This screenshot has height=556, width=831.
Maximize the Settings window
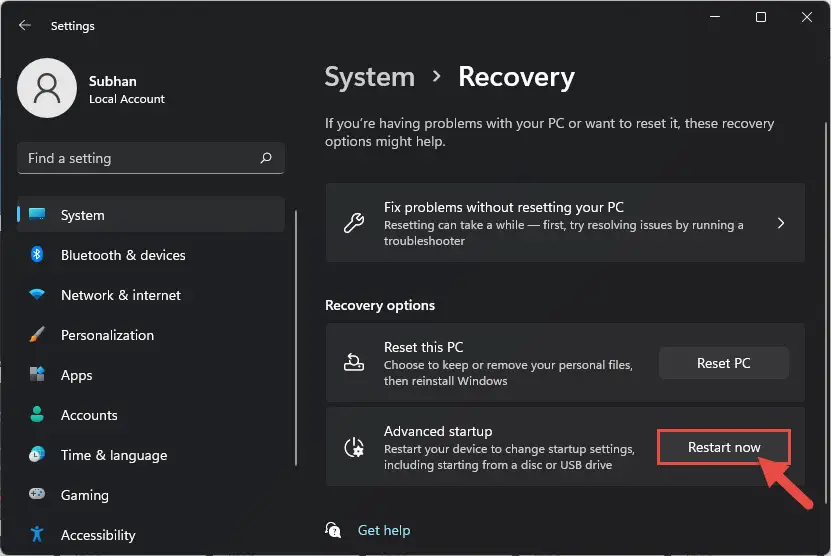click(761, 17)
